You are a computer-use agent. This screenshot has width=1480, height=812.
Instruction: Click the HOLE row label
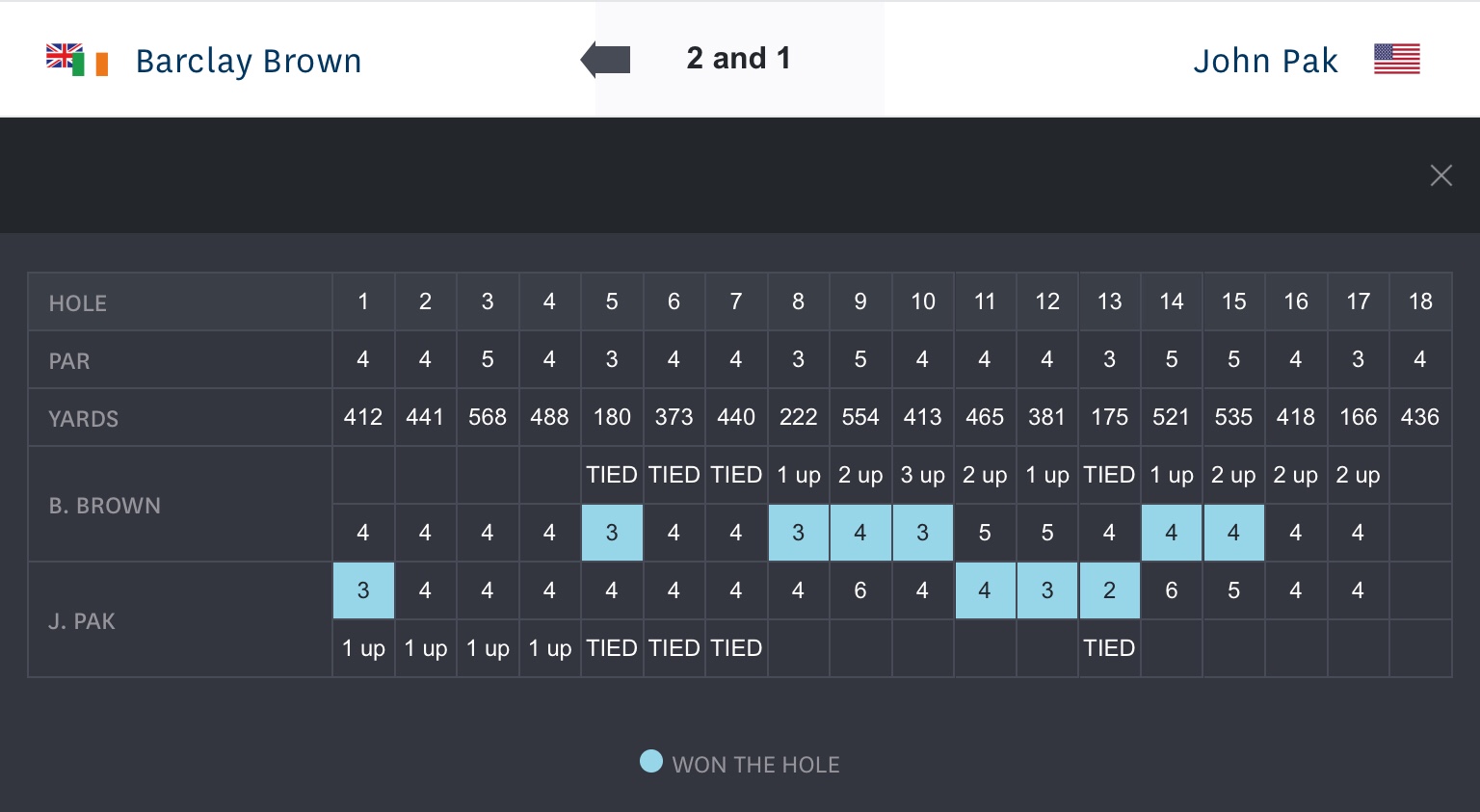[78, 303]
